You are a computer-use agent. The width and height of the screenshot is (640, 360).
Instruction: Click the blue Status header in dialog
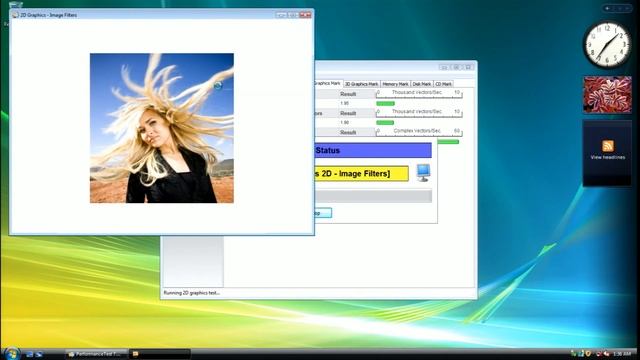point(373,150)
